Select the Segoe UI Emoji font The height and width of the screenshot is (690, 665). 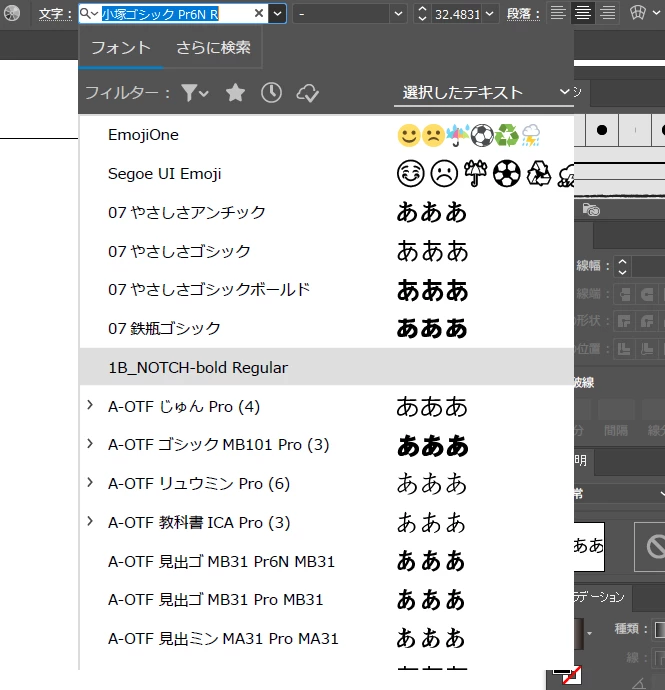coord(327,174)
